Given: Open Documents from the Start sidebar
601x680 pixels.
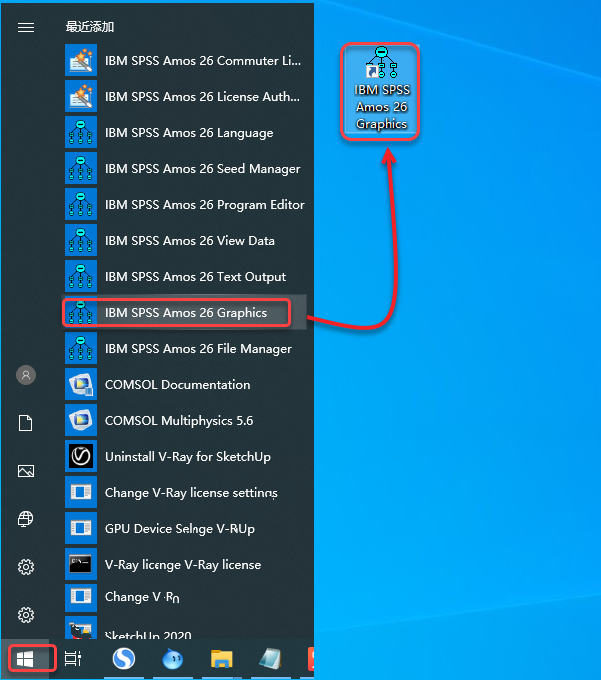Looking at the screenshot, I should tap(26, 423).
